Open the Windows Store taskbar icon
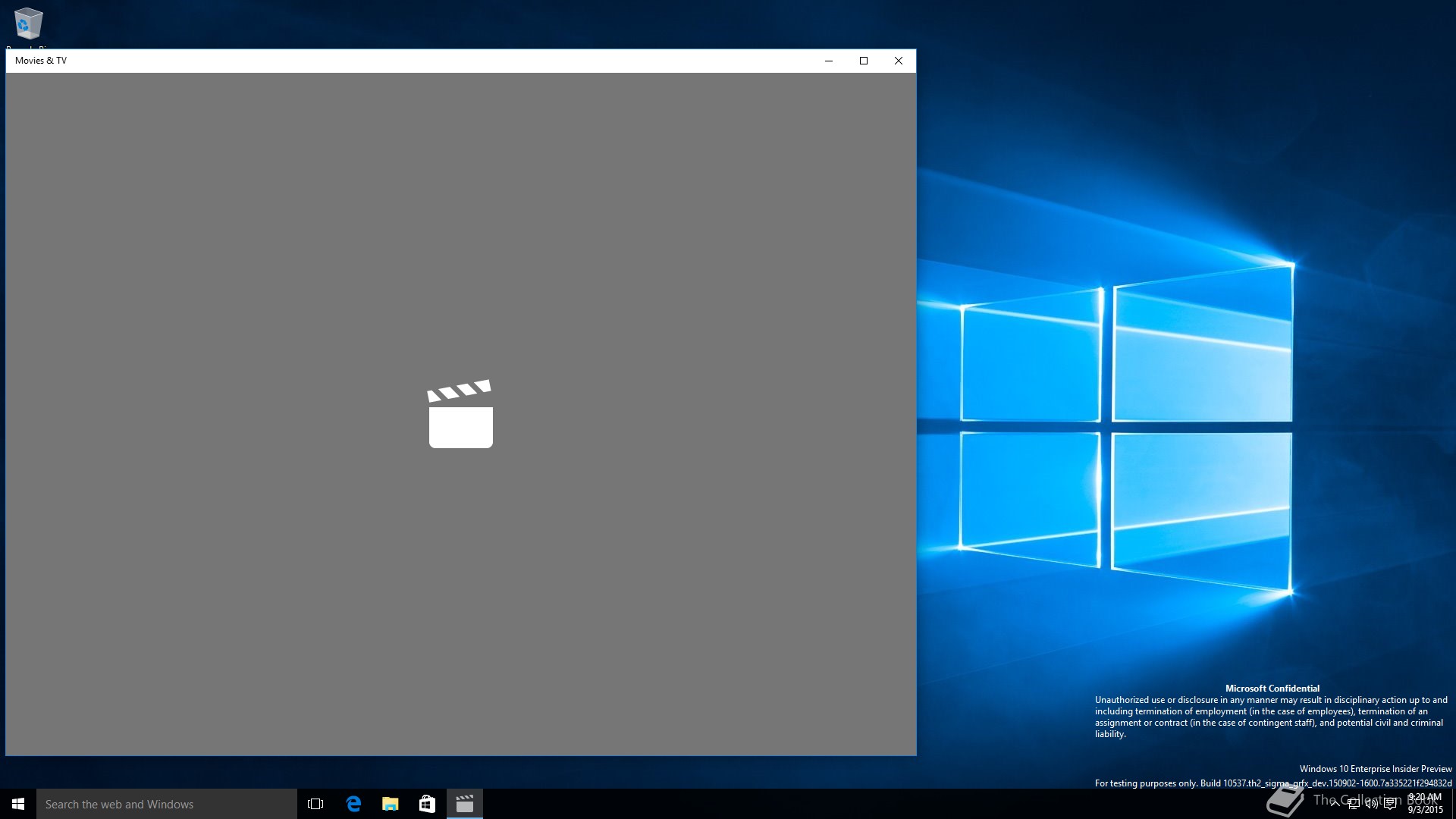The width and height of the screenshot is (1456, 819). (428, 804)
